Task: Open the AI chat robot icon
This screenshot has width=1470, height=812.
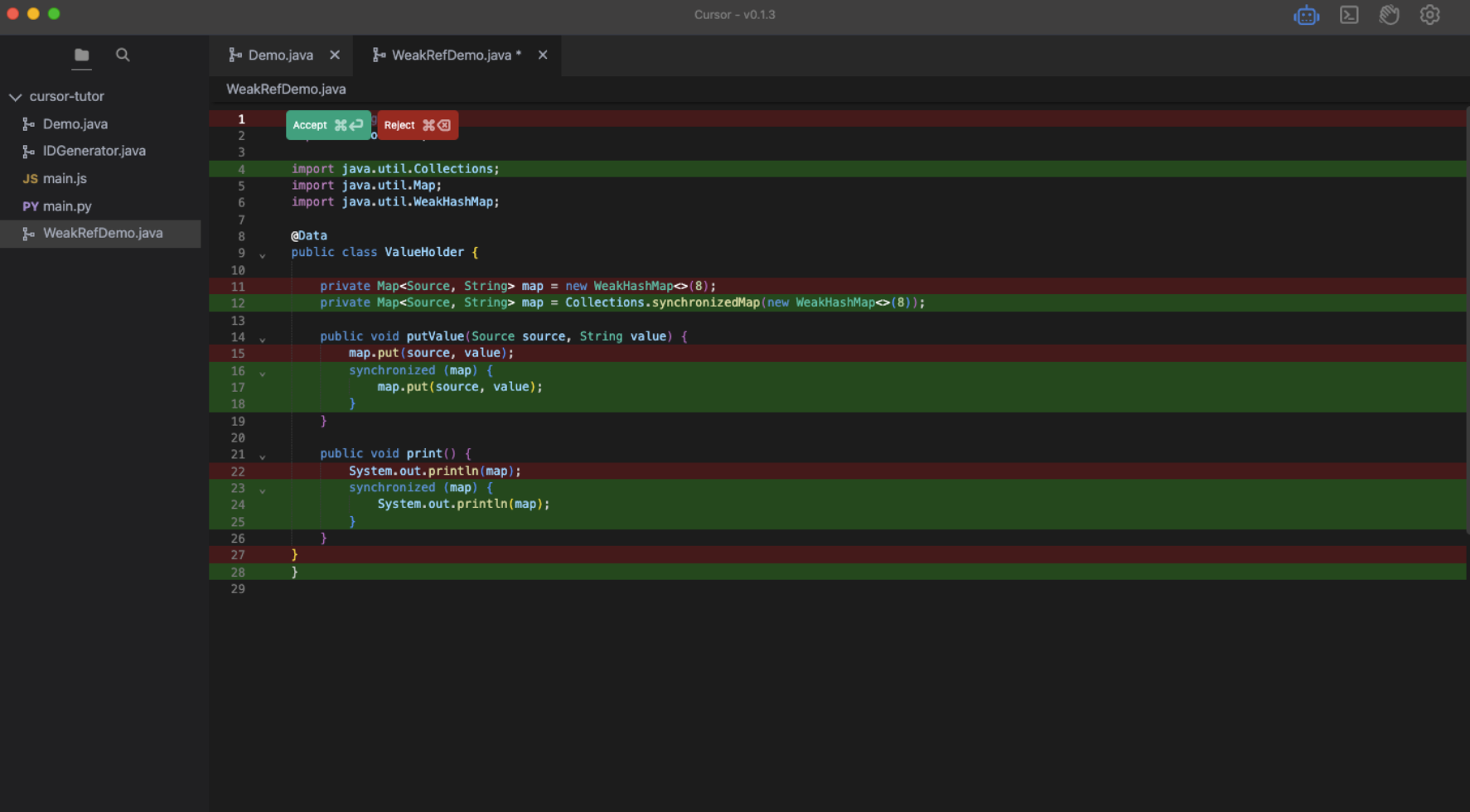Action: coord(1307,15)
